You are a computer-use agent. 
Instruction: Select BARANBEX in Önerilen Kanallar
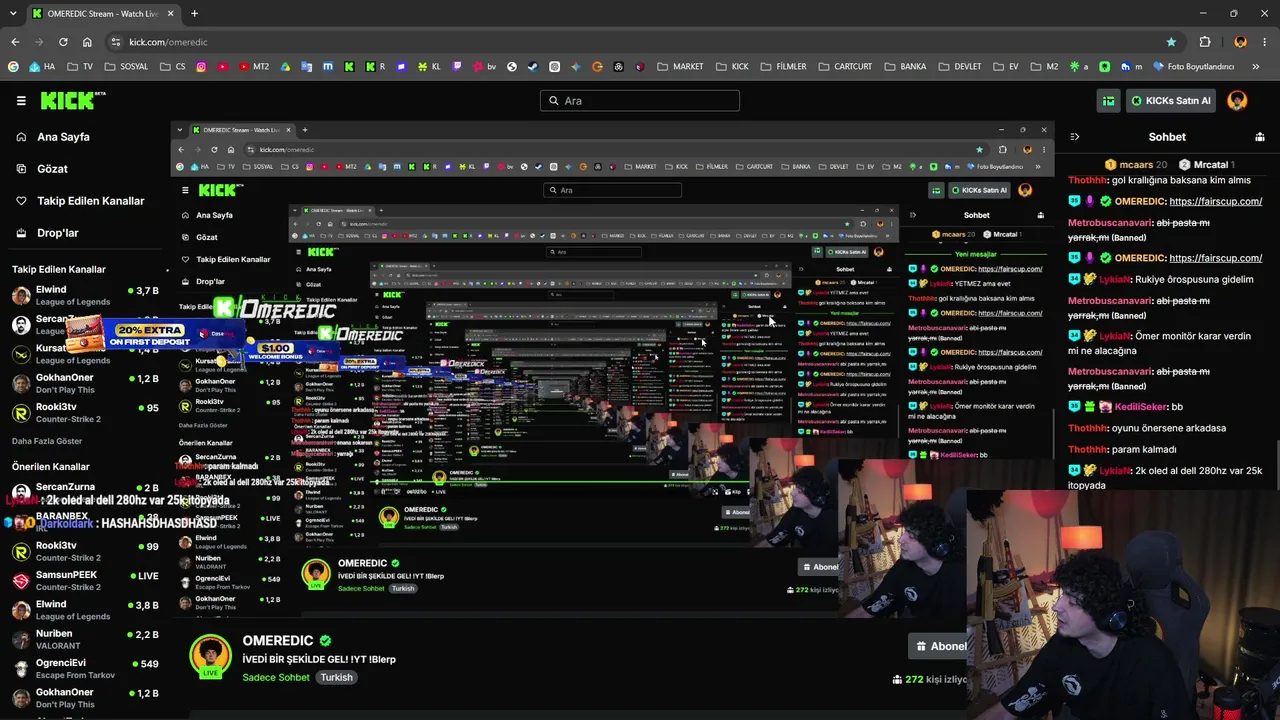tap(85, 521)
